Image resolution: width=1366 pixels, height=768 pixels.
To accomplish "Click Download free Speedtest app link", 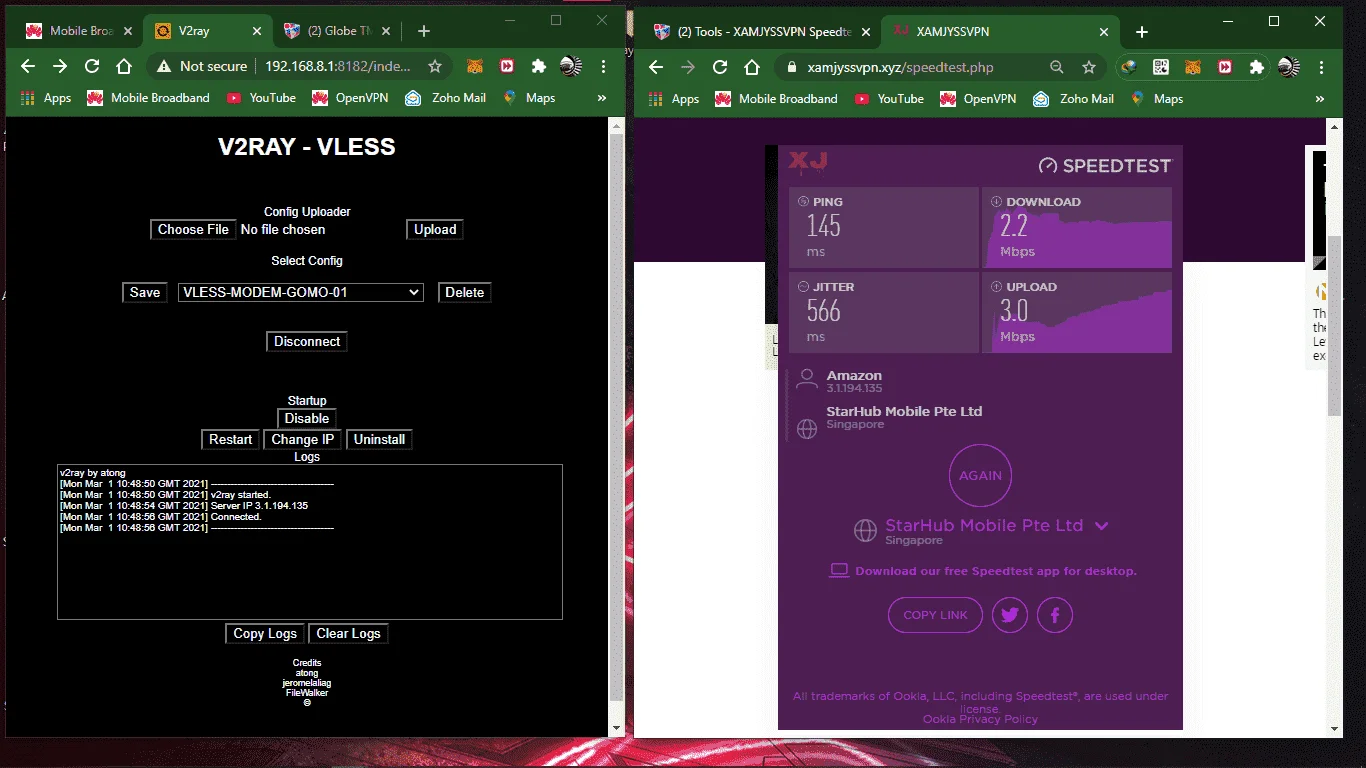I will (x=983, y=571).
